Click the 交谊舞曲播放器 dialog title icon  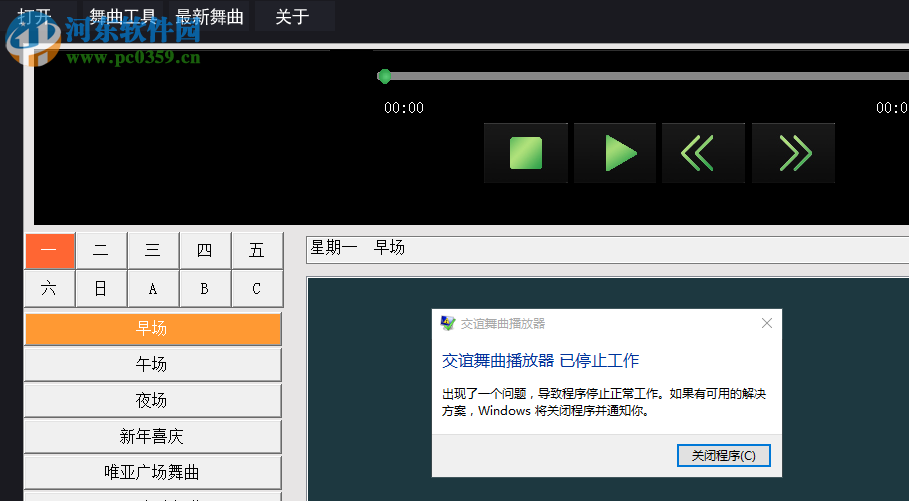coord(448,323)
